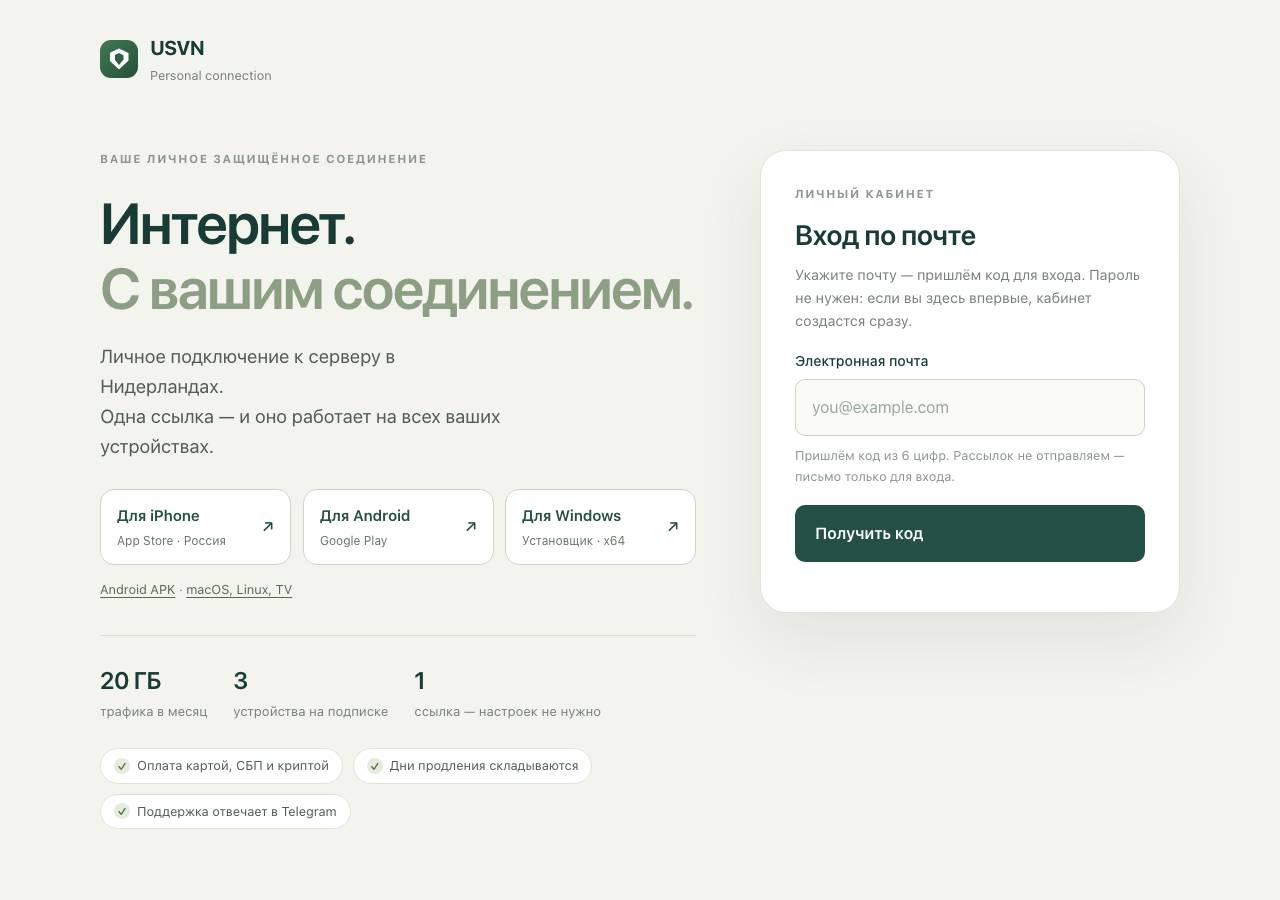This screenshot has width=1280, height=900.
Task: Open the "Для Windows" installer card
Action: click(600, 527)
